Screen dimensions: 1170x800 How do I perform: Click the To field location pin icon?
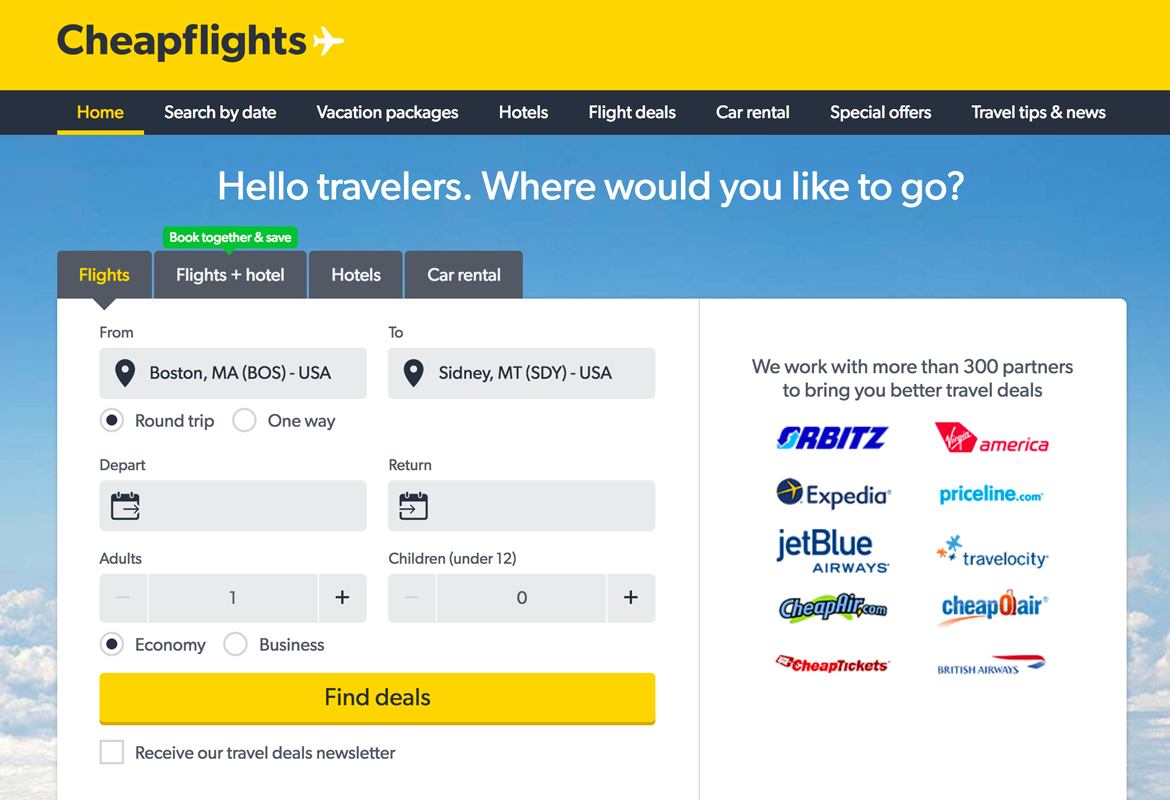point(413,372)
